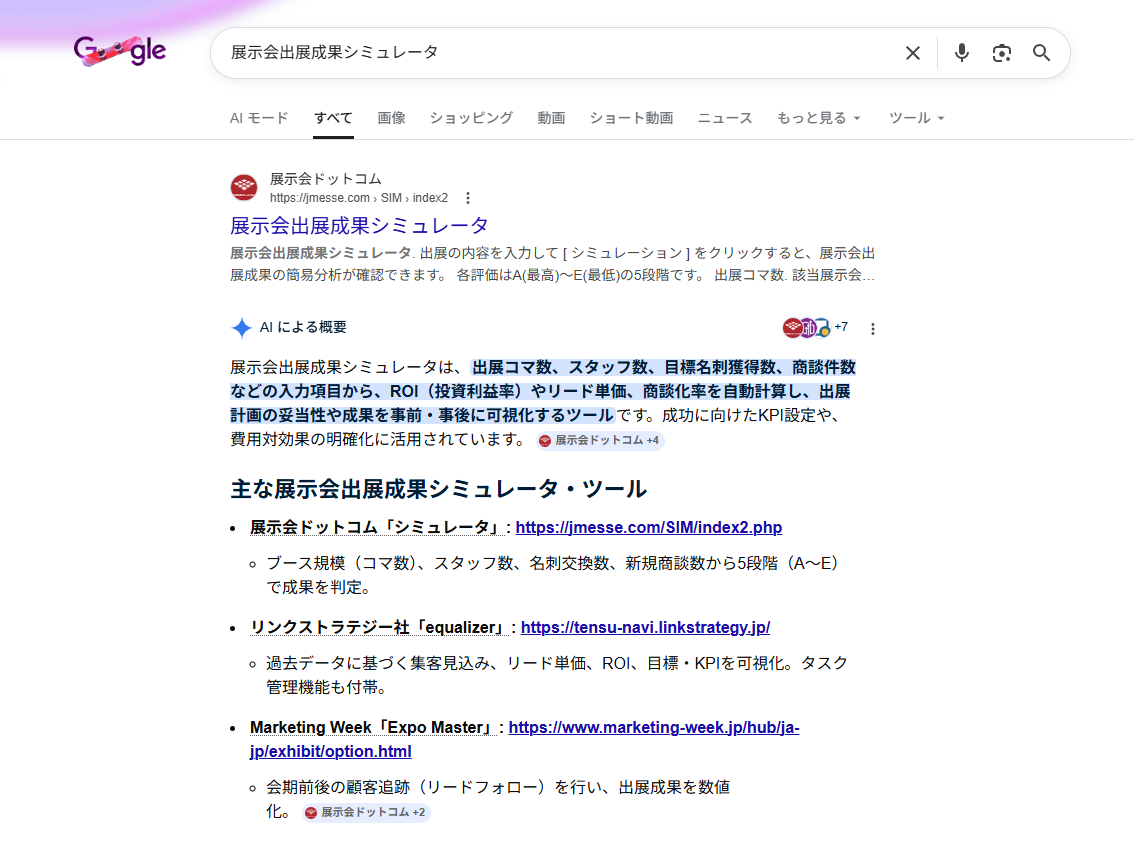The width and height of the screenshot is (1134, 842).
Task: Clear the search query with X icon
Action: point(913,53)
